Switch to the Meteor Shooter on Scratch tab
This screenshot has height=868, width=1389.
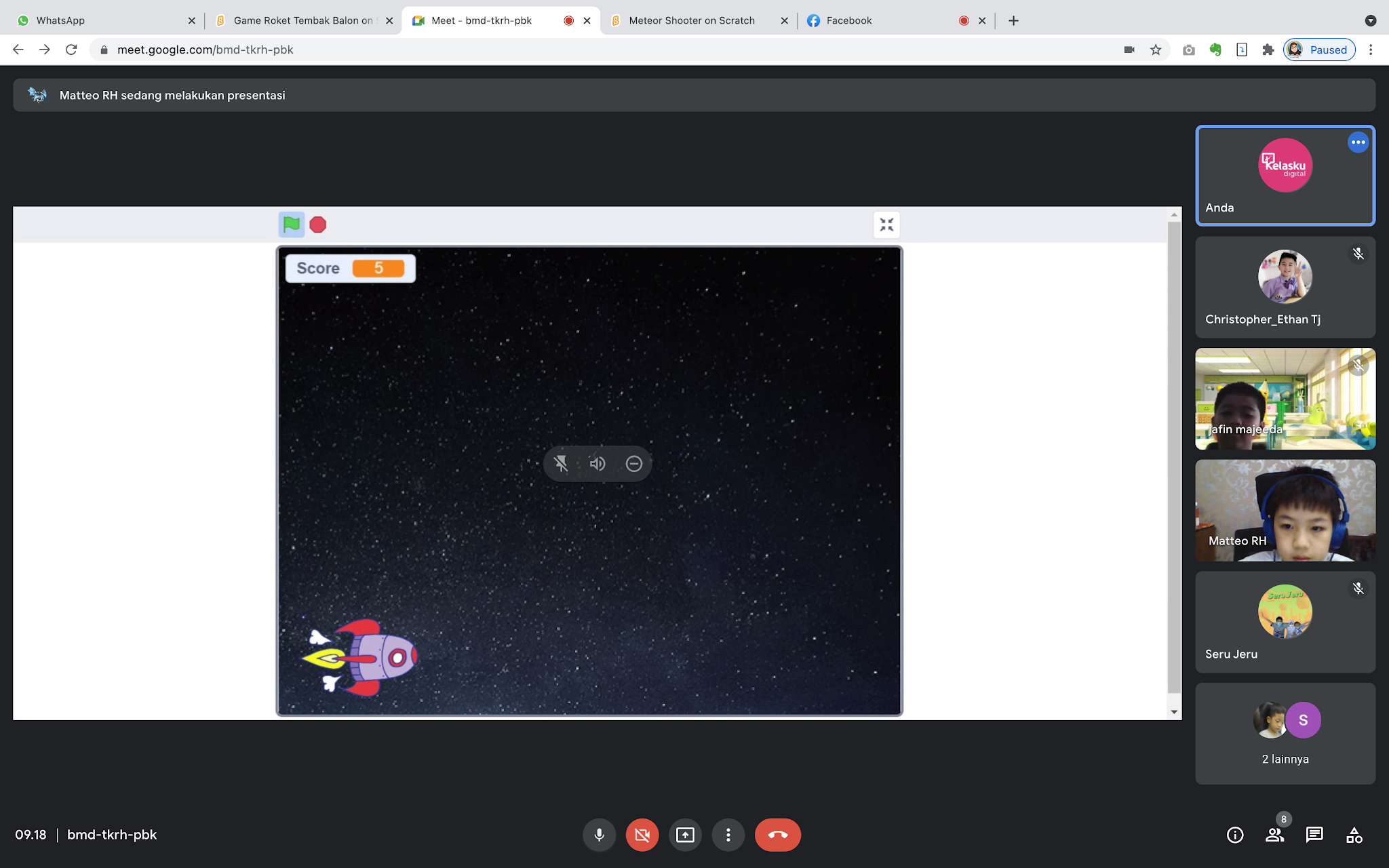[x=690, y=20]
